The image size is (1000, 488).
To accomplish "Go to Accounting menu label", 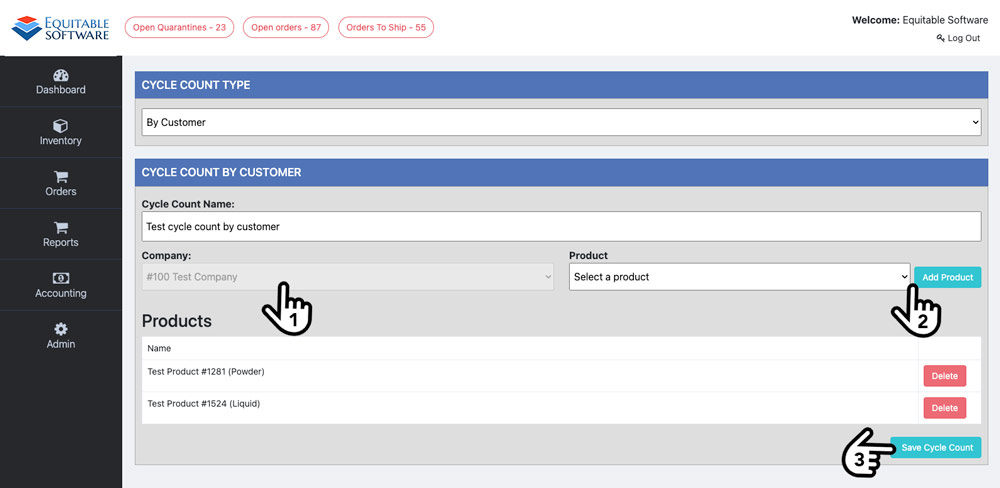I will coord(61,293).
